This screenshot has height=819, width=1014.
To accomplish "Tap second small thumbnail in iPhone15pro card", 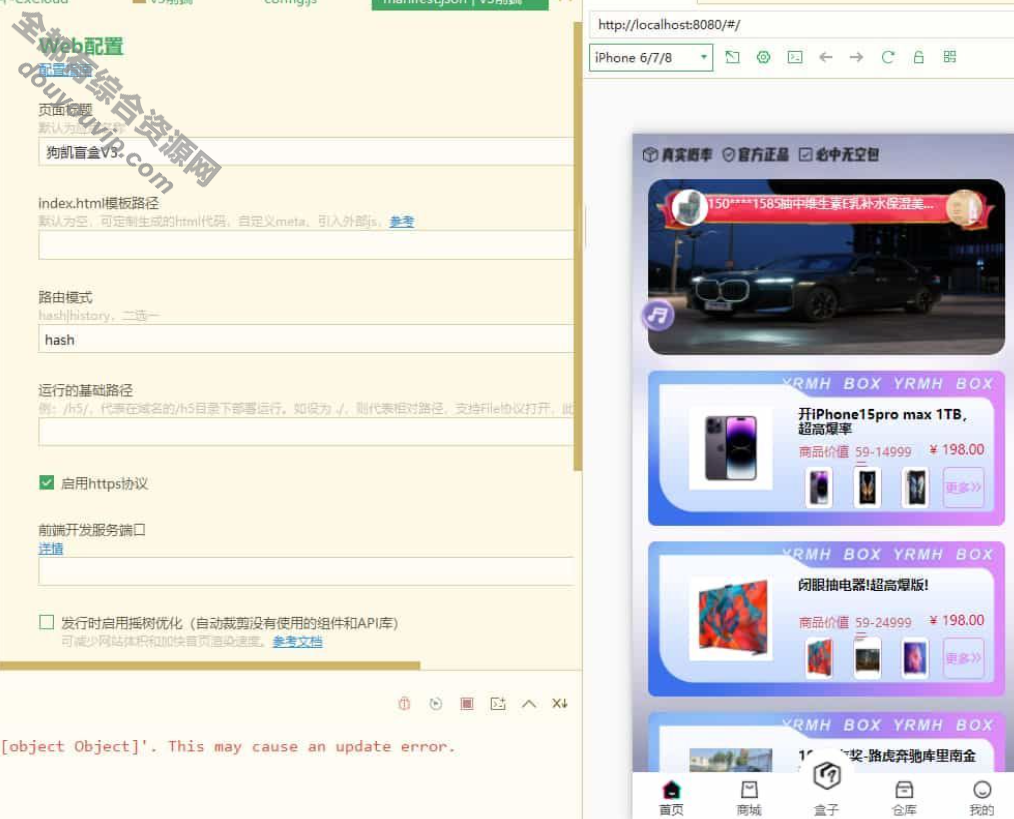I will click(x=867, y=487).
